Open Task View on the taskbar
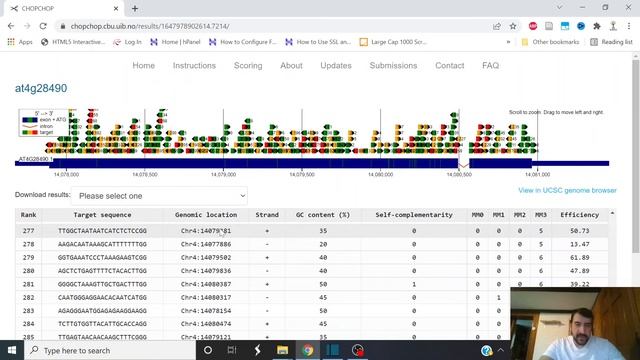640x360 pixels. [x=232, y=350]
